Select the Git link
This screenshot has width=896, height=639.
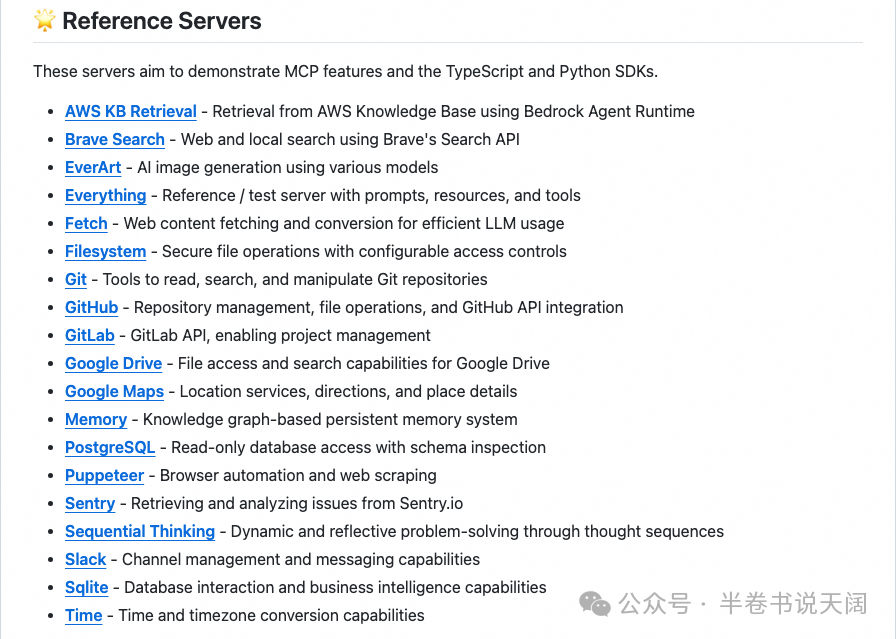76,280
